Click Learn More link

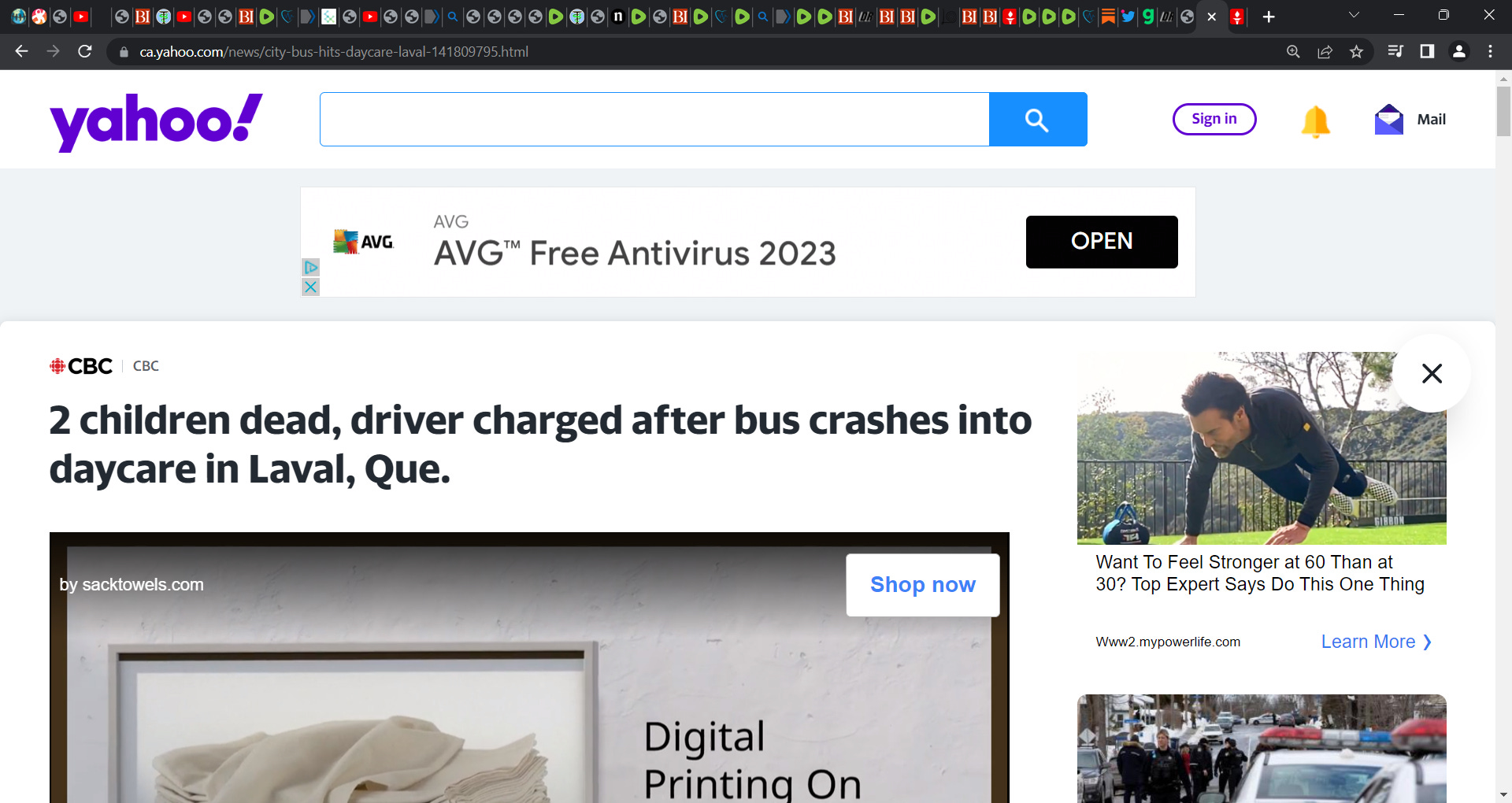coord(1377,642)
